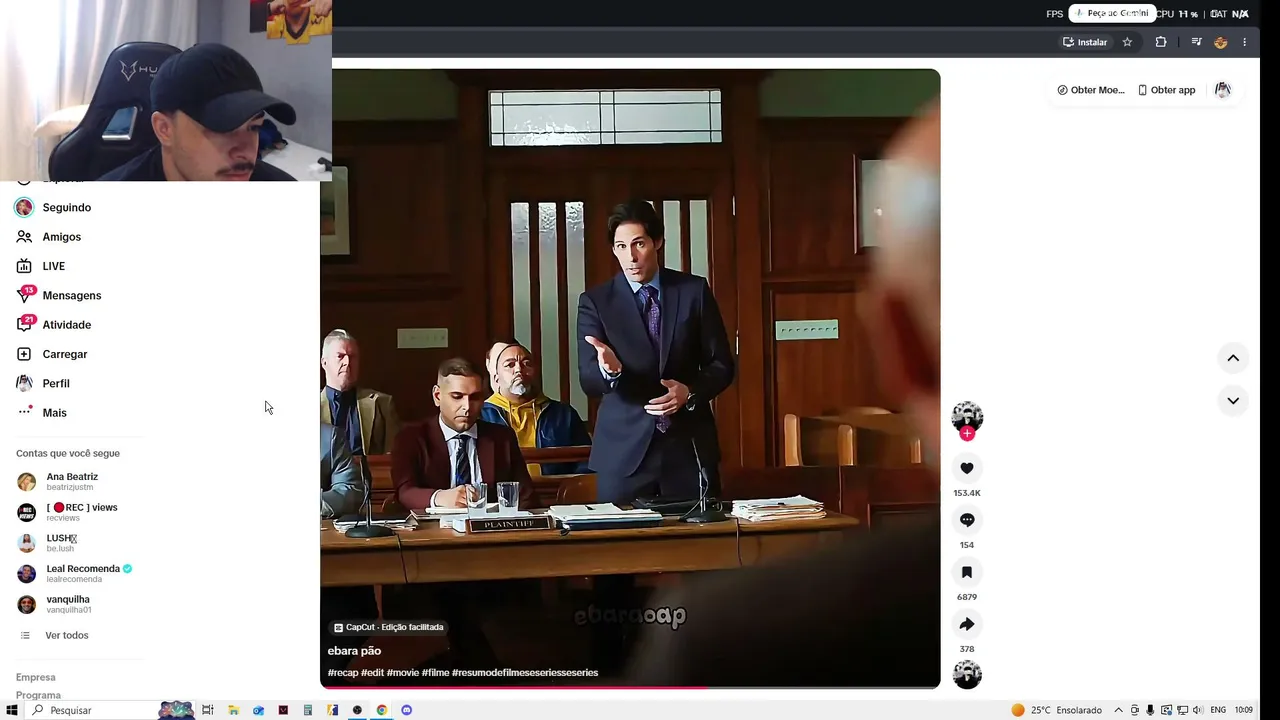Show hidden system tray icons
Image resolution: width=1280 pixels, height=720 pixels.
1118,710
